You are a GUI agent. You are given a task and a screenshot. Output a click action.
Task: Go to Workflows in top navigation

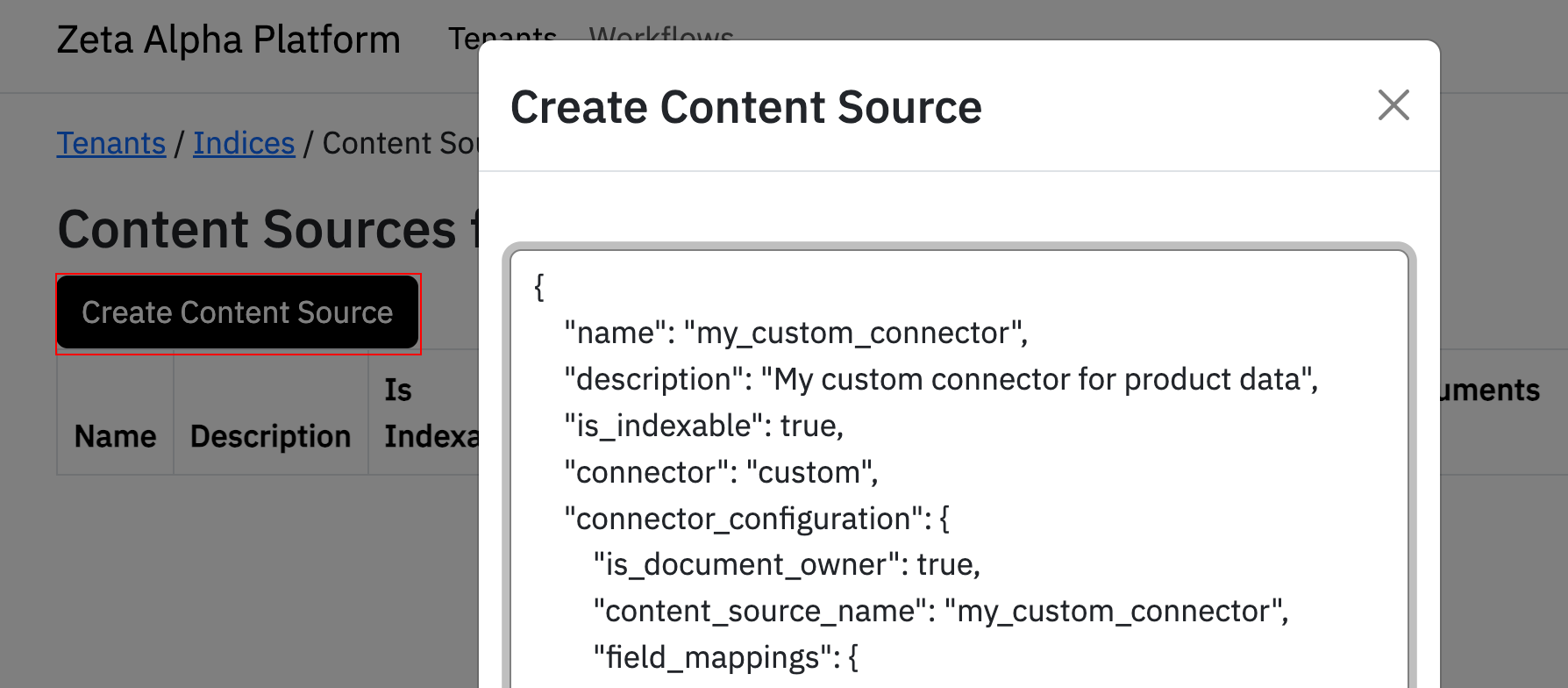tap(660, 33)
